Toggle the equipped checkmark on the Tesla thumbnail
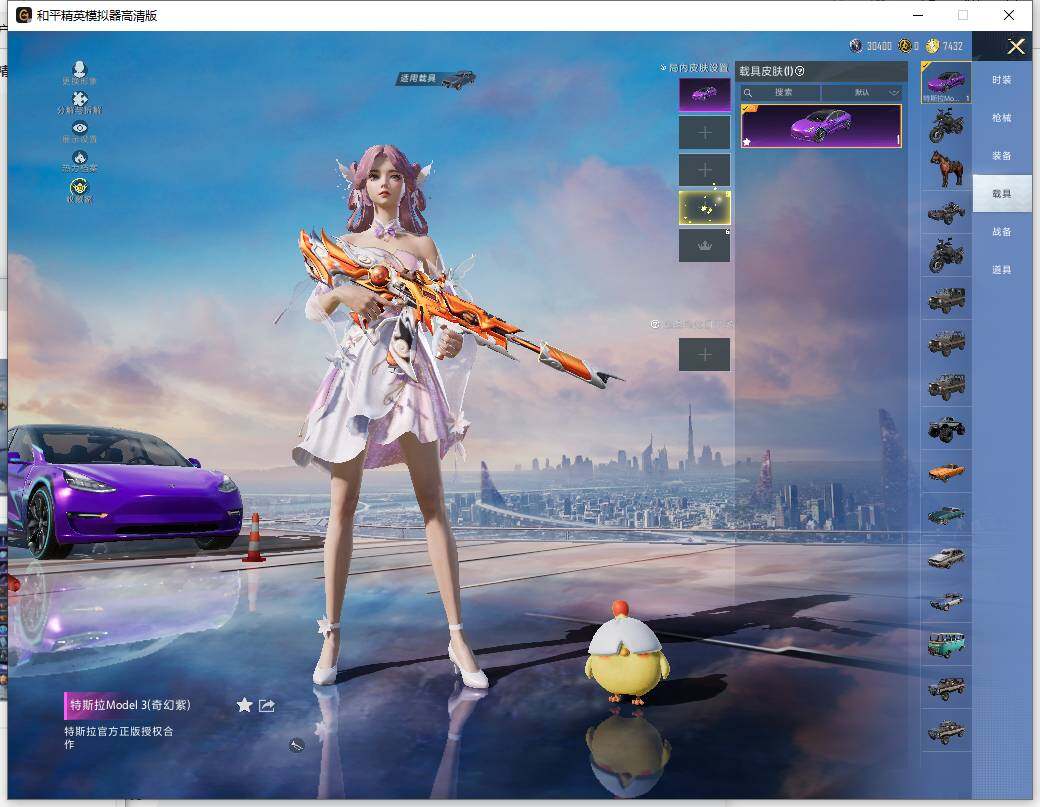The image size is (1040, 807). (746, 108)
